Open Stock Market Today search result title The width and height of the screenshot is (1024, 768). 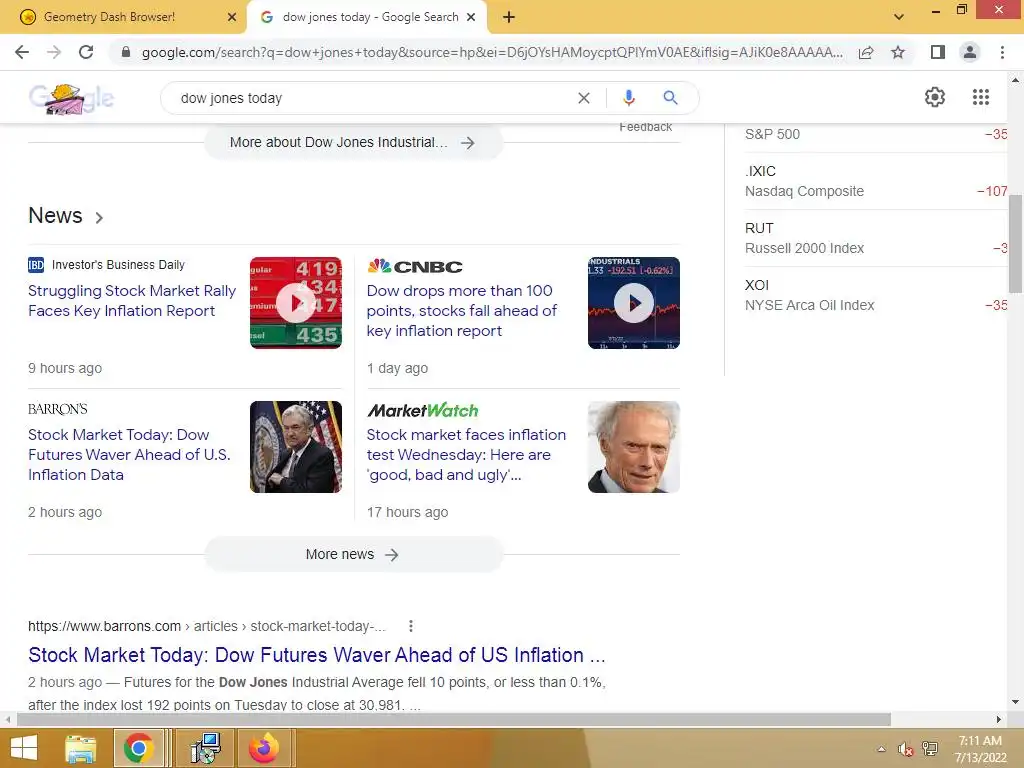click(x=317, y=655)
